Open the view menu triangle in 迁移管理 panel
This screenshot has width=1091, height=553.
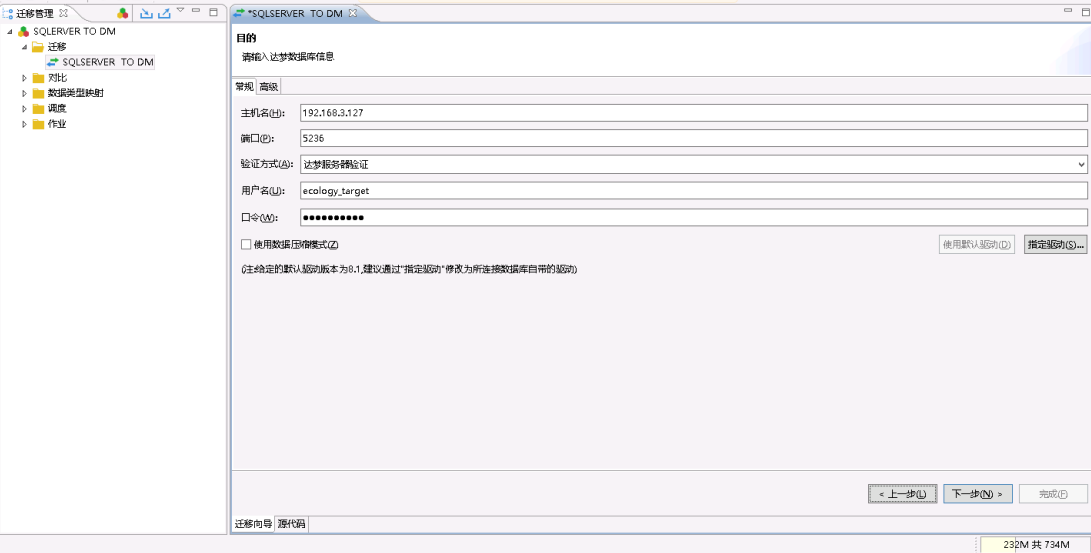[x=180, y=10]
